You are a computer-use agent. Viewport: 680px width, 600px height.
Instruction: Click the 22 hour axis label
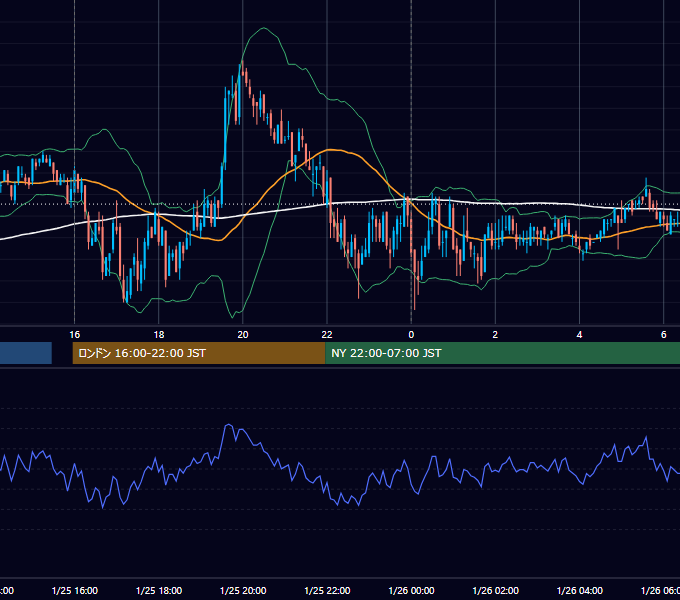coord(327,335)
